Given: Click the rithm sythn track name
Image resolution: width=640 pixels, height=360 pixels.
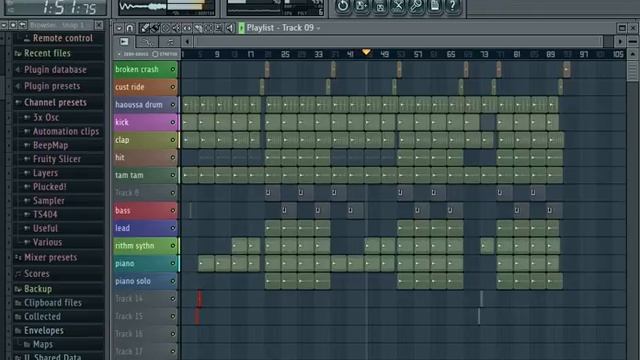Looking at the screenshot, I should pos(135,246).
